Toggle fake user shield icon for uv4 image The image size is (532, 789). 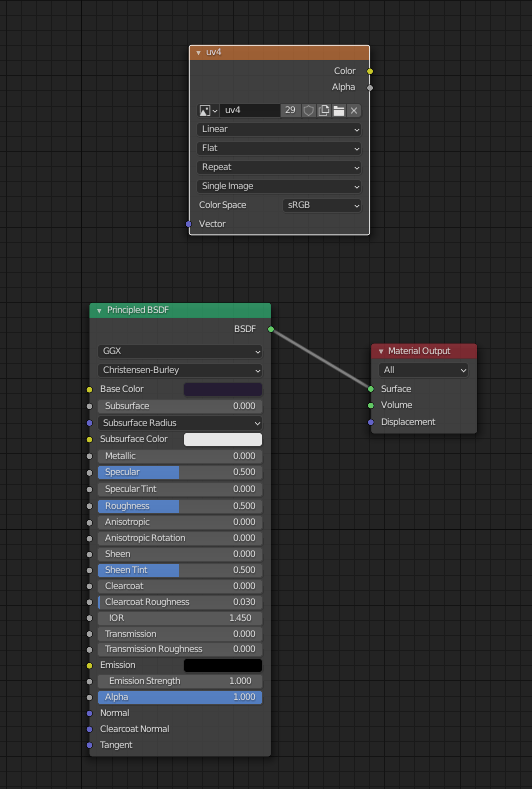click(309, 111)
